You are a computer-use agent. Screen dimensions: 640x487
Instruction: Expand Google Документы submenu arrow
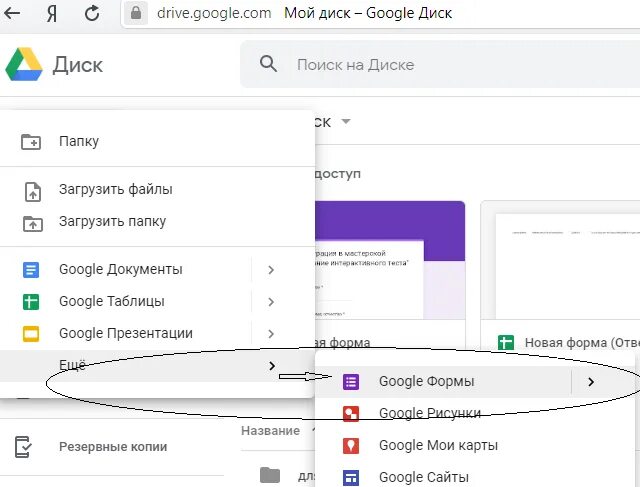(271, 270)
